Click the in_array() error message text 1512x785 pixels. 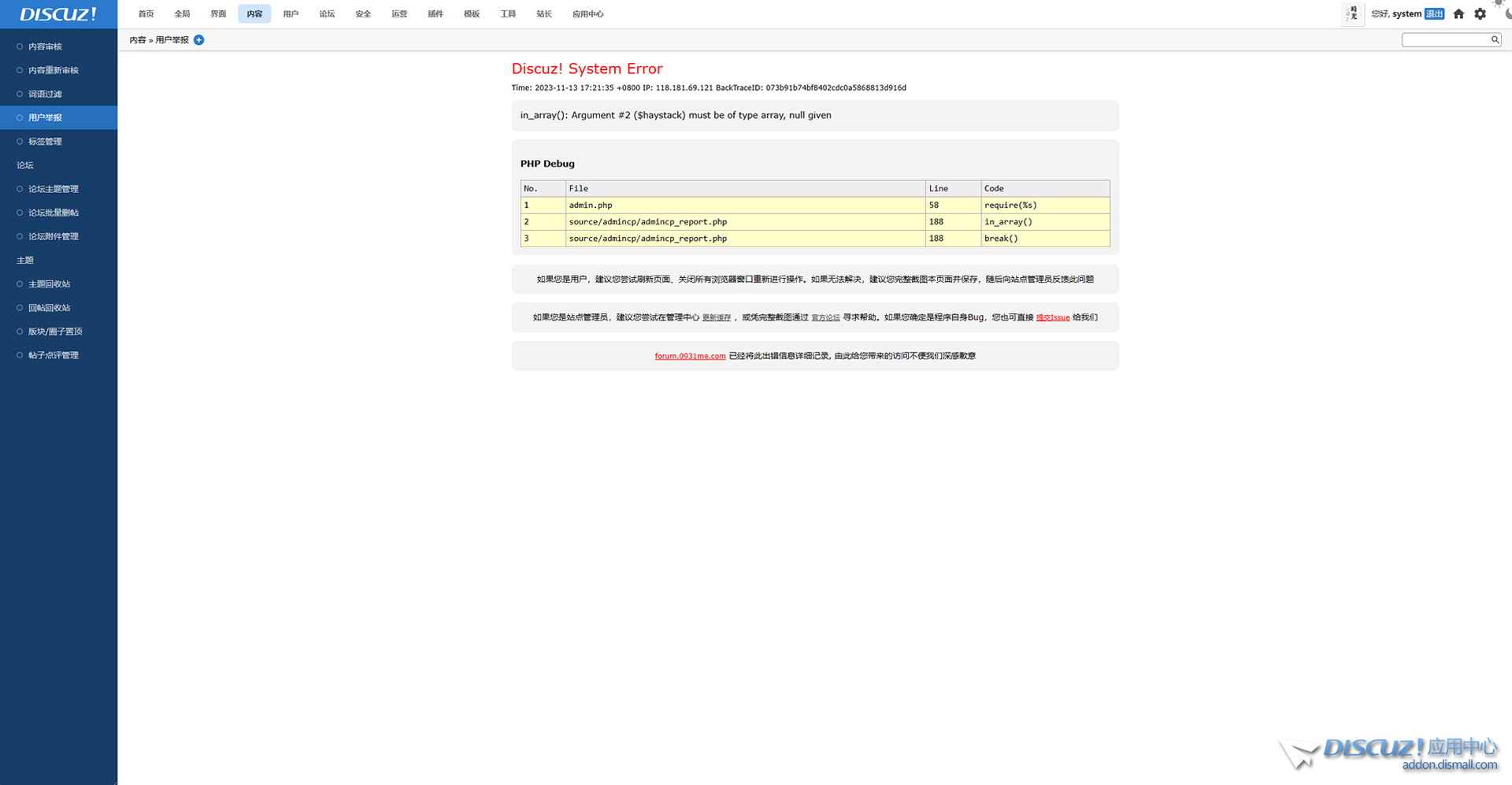tap(676, 115)
